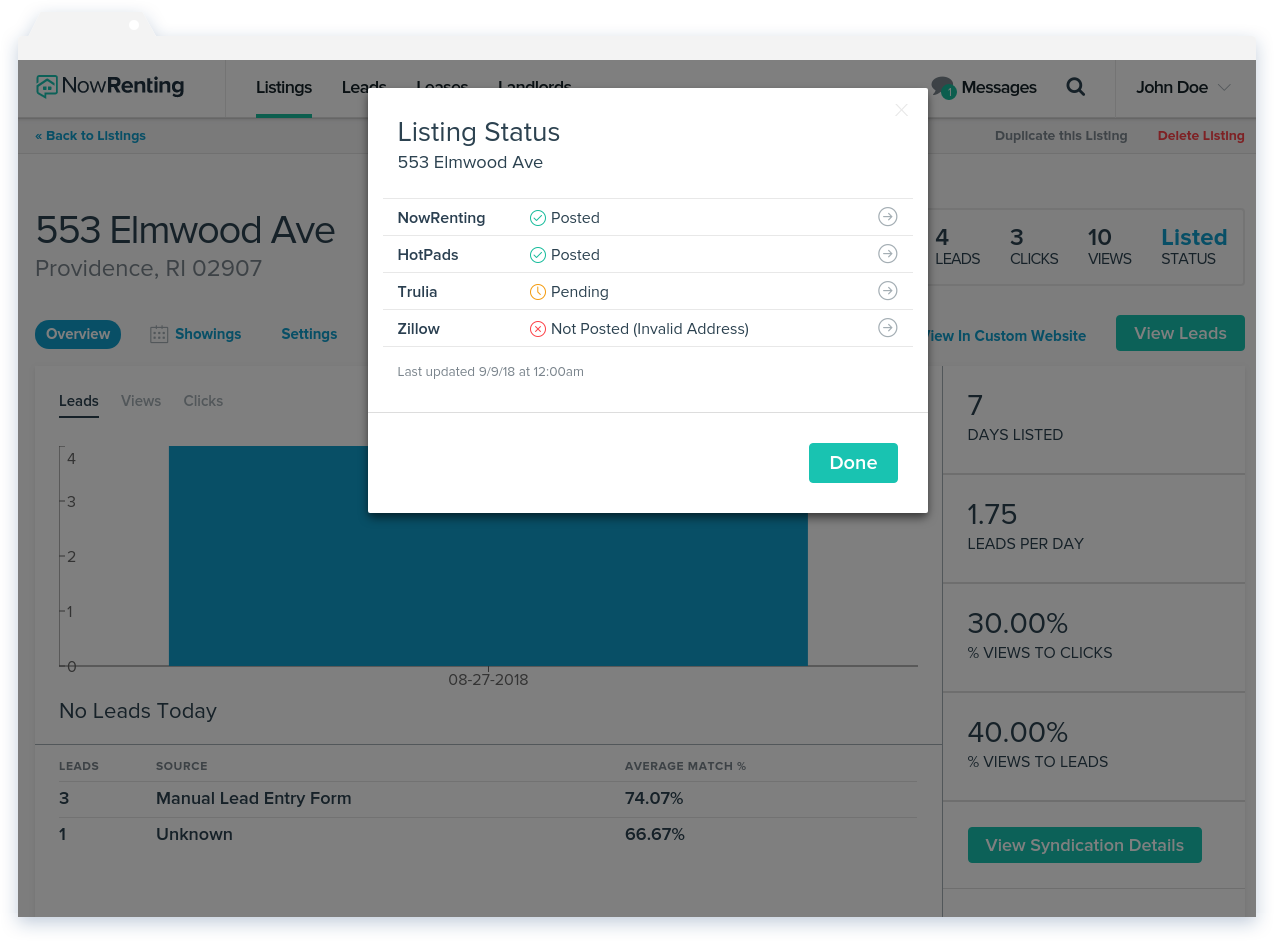Go Back to Listings link
The height and width of the screenshot is (941, 1274).
click(x=90, y=136)
